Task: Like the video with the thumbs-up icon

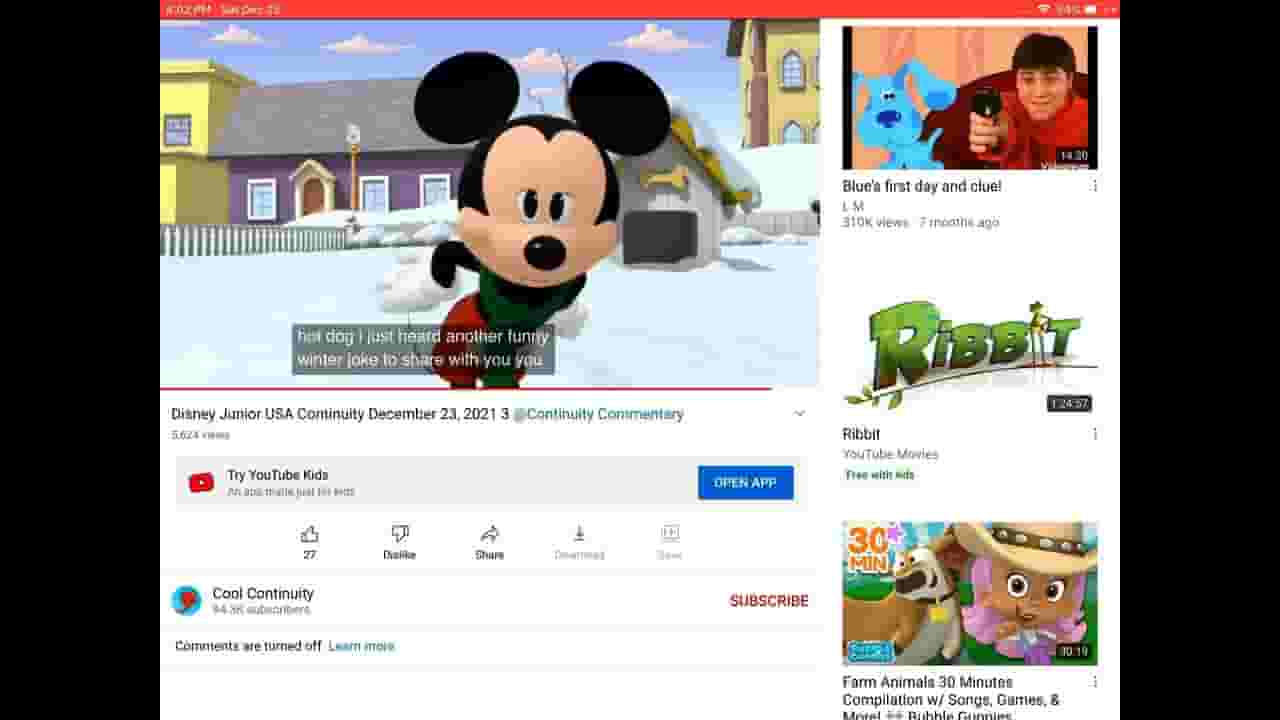Action: tap(310, 534)
